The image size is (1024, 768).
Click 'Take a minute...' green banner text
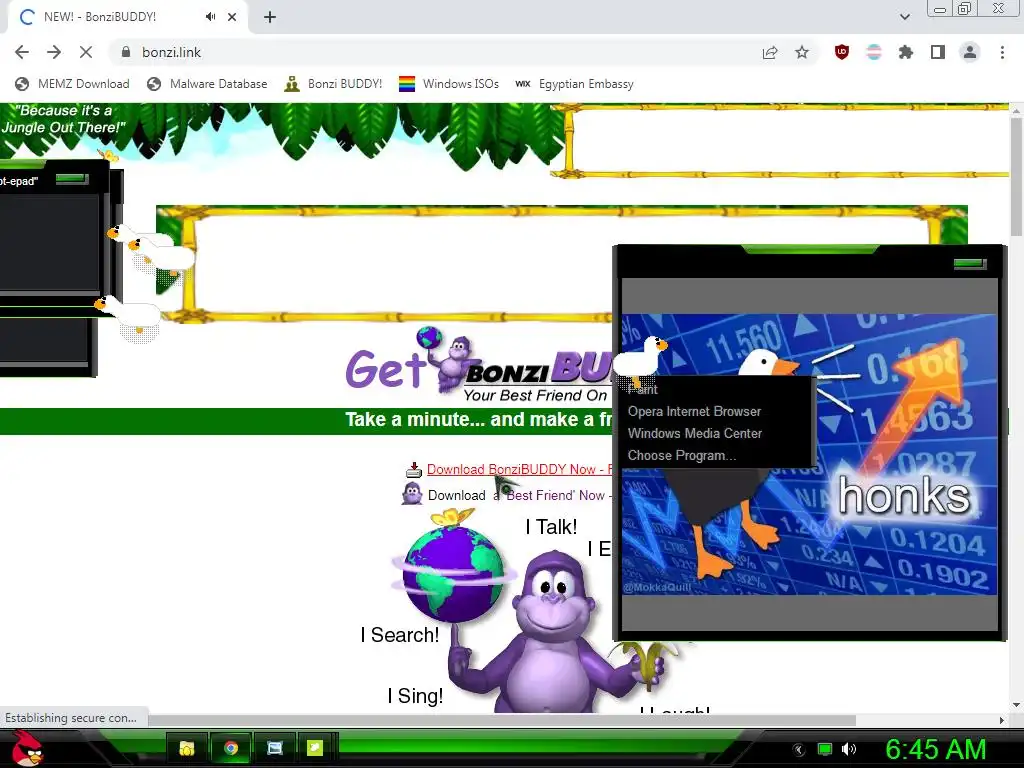[x=478, y=420]
